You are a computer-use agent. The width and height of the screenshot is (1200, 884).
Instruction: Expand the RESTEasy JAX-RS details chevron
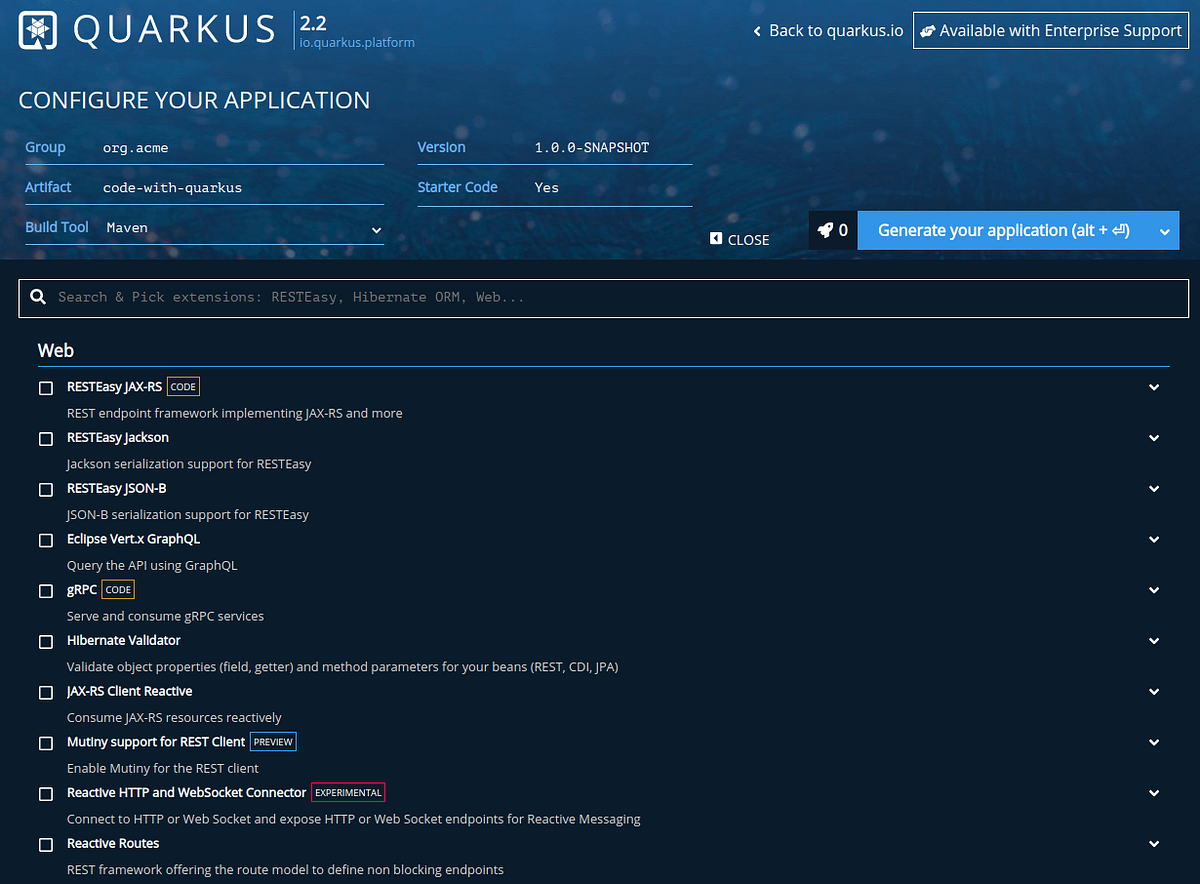(x=1153, y=386)
